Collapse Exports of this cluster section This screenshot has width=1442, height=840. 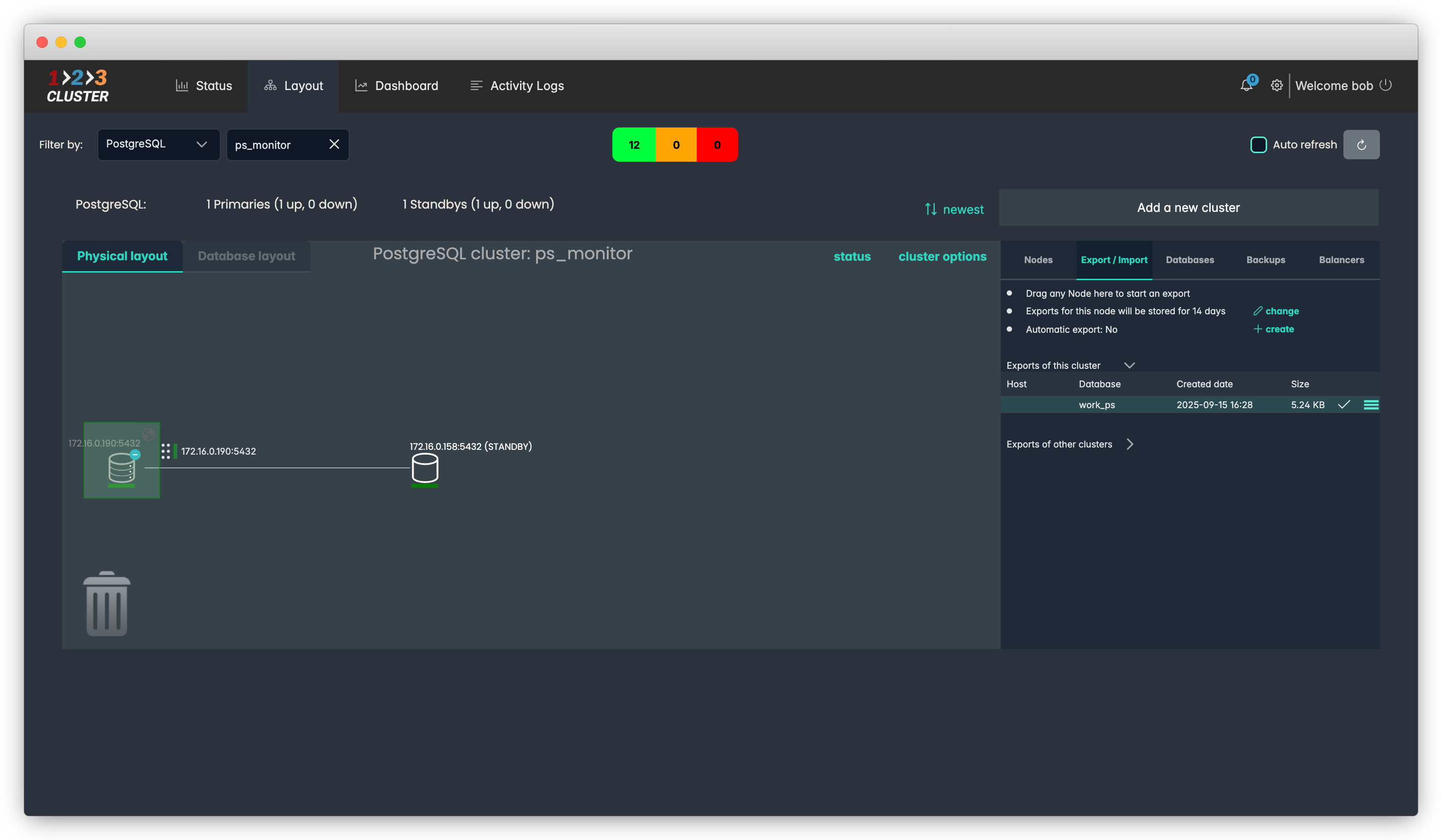click(1129, 365)
